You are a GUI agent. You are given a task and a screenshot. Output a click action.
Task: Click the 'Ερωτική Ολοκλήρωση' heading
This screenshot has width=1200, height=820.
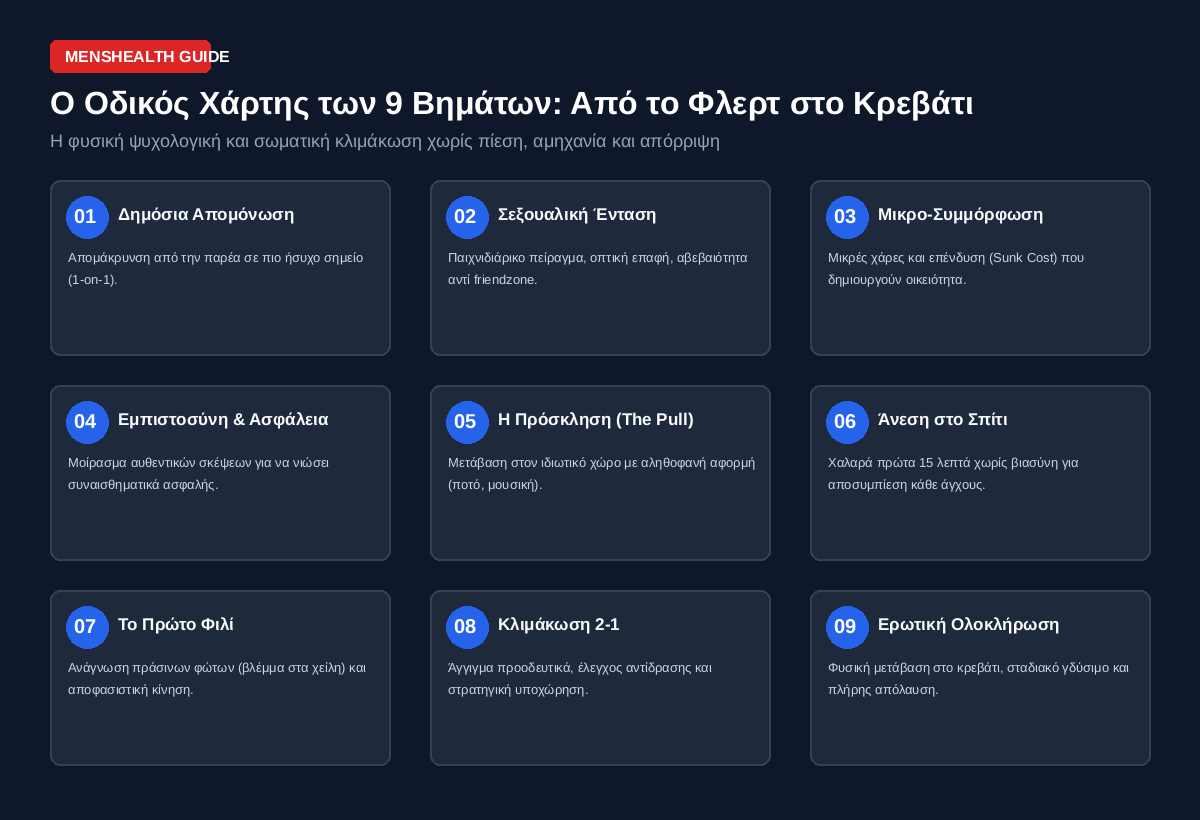pos(968,625)
